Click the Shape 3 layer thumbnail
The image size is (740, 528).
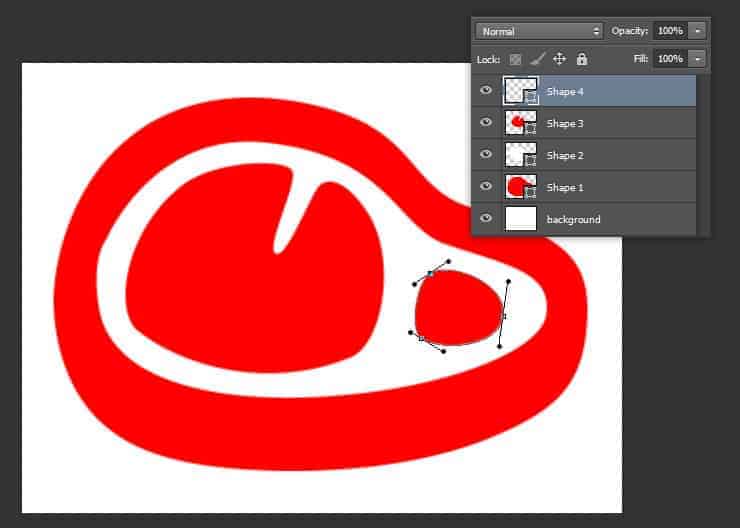(520, 123)
